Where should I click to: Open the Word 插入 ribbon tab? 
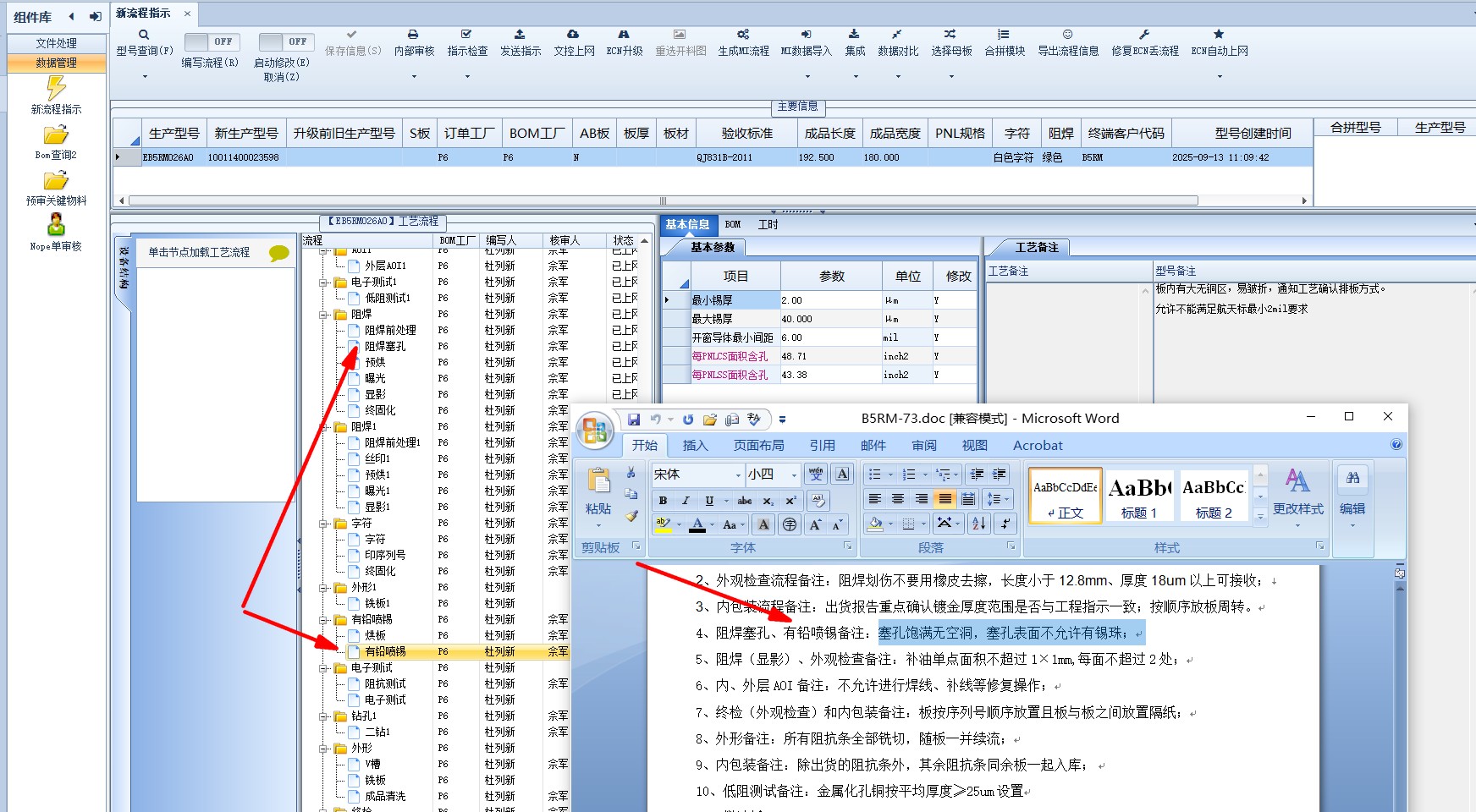pos(695,445)
